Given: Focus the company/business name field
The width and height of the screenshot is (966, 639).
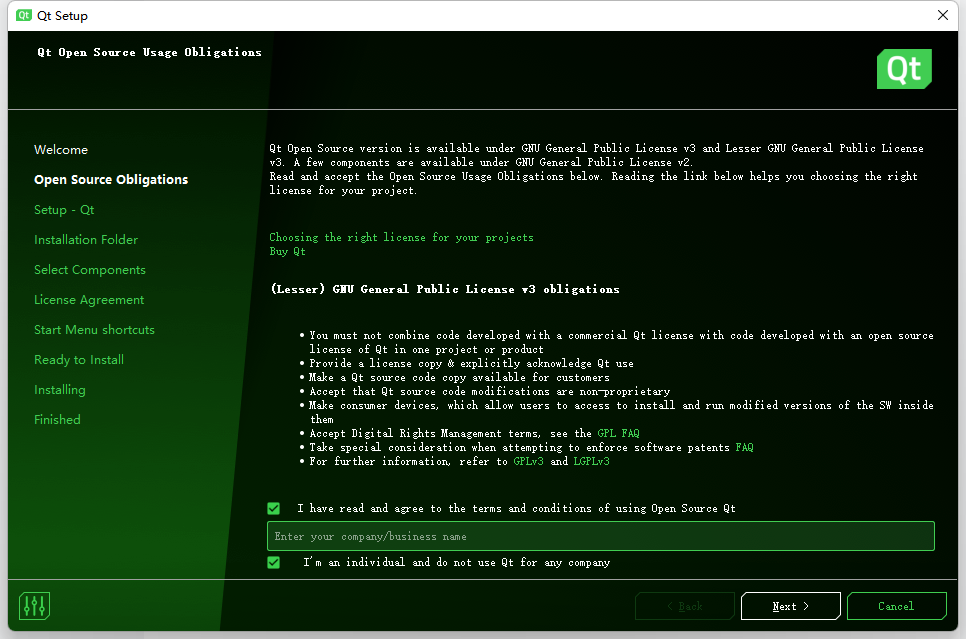Looking at the screenshot, I should (x=601, y=536).
